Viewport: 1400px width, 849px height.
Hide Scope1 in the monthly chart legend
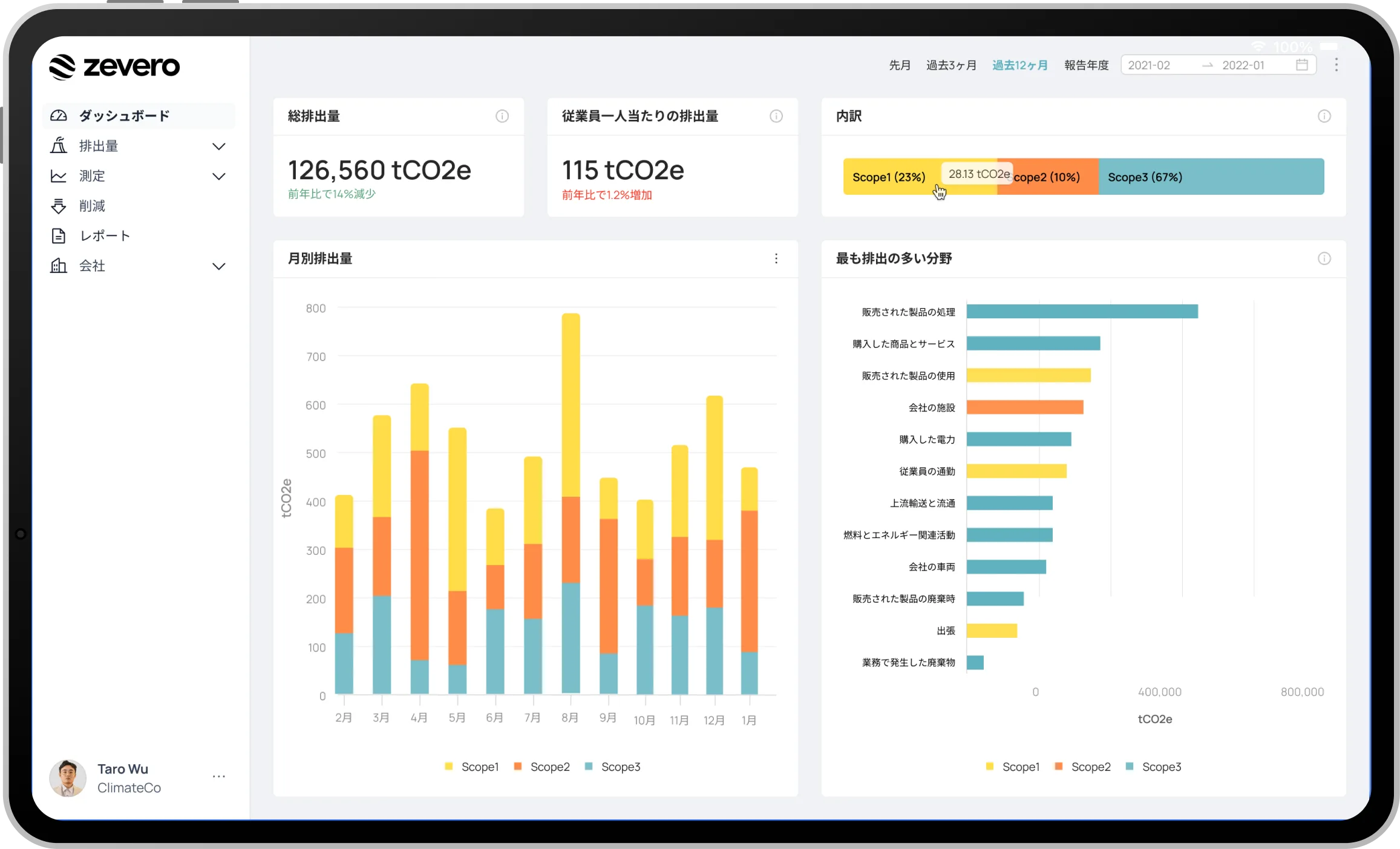coord(472,767)
